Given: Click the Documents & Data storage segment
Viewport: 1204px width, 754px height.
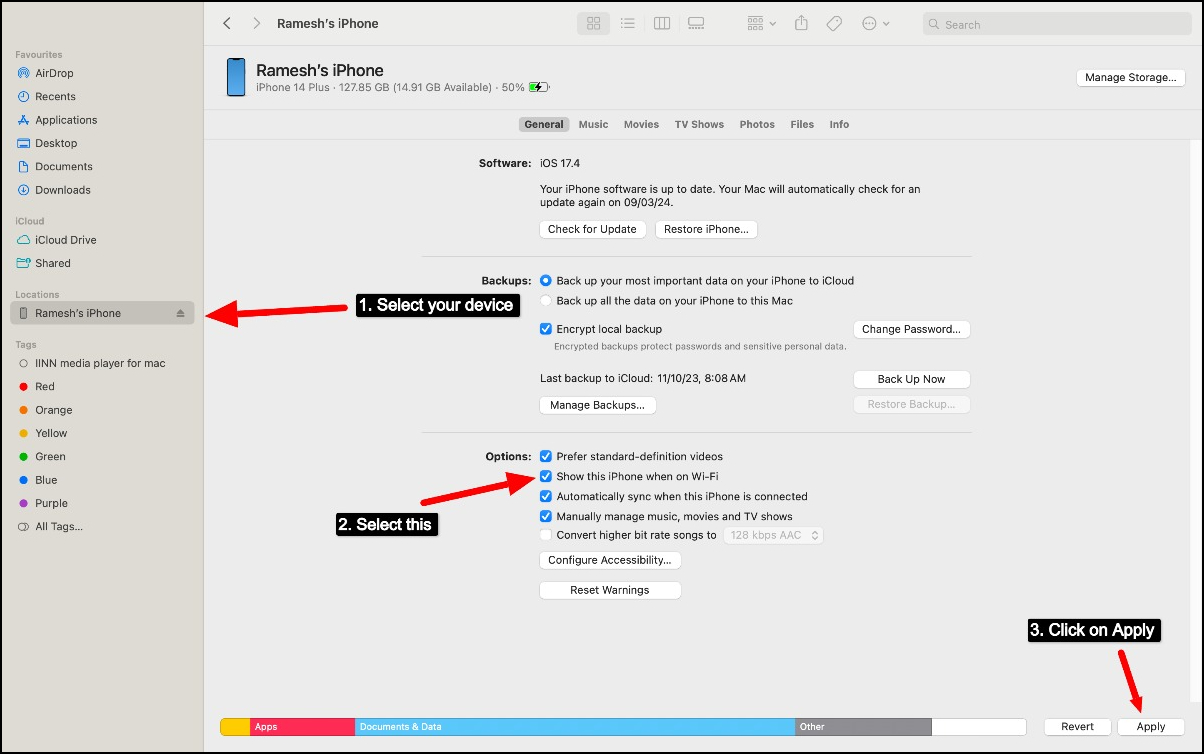Looking at the screenshot, I should 575,727.
